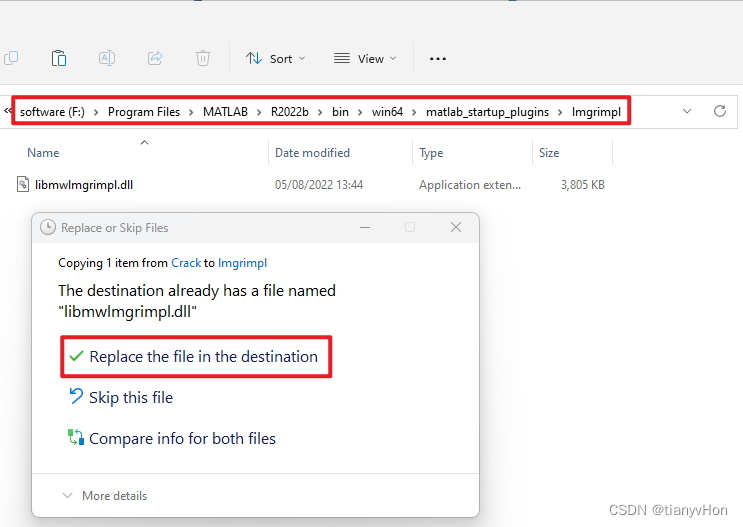Open the View dropdown menu
Image resolution: width=743 pixels, height=527 pixels.
coord(365,59)
